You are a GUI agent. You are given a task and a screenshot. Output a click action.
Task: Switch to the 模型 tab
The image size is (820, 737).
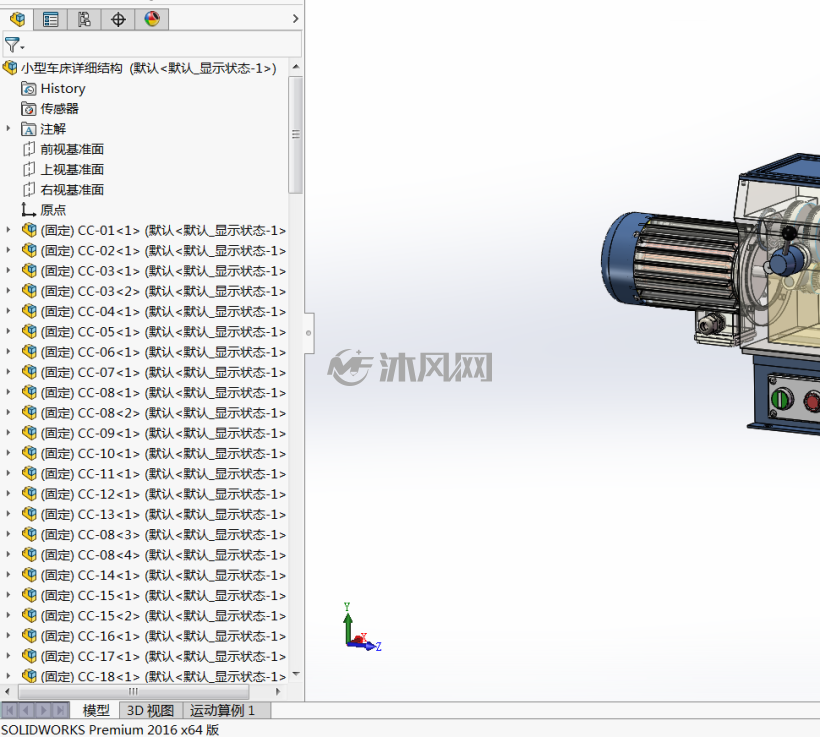coord(96,710)
